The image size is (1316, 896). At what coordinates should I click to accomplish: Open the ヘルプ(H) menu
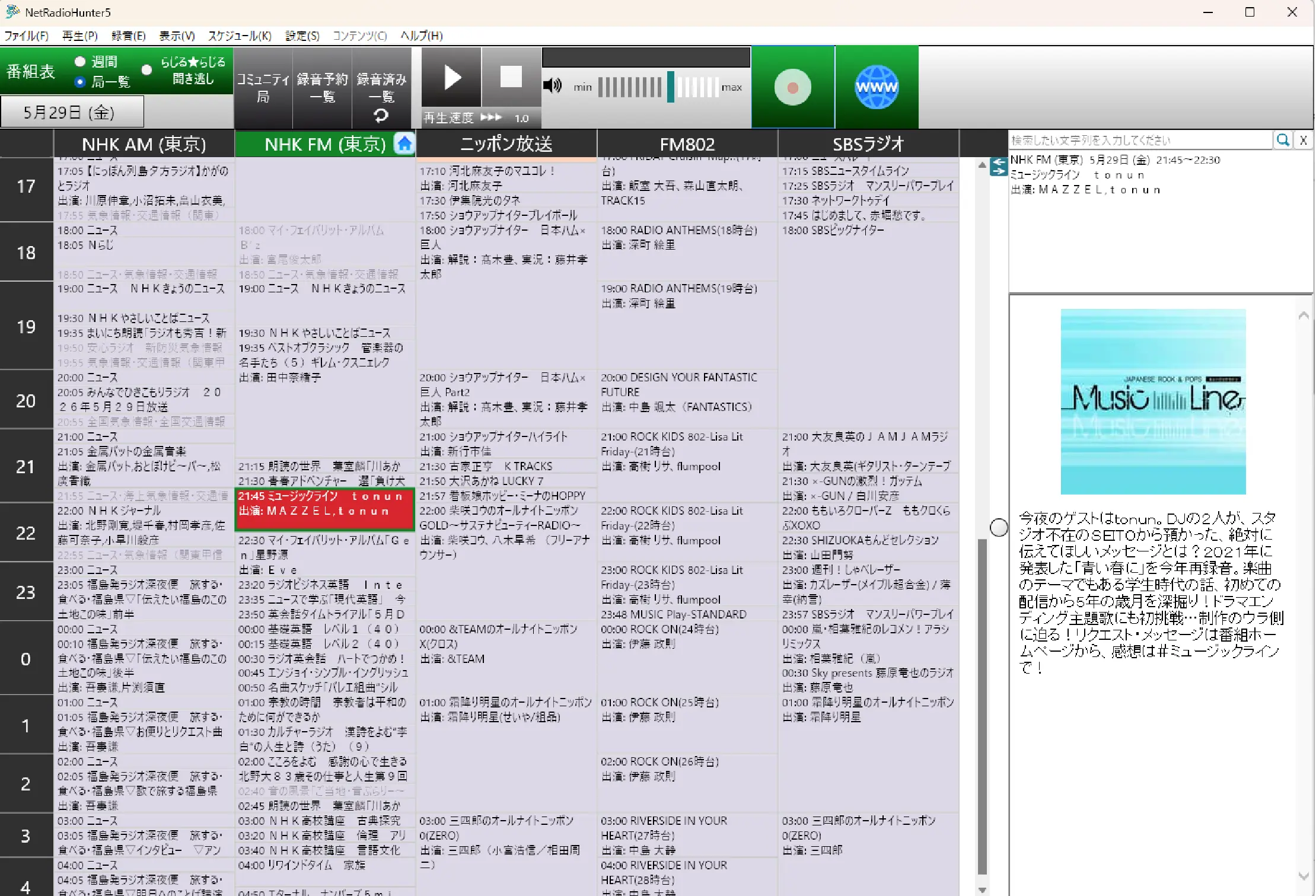click(x=422, y=36)
